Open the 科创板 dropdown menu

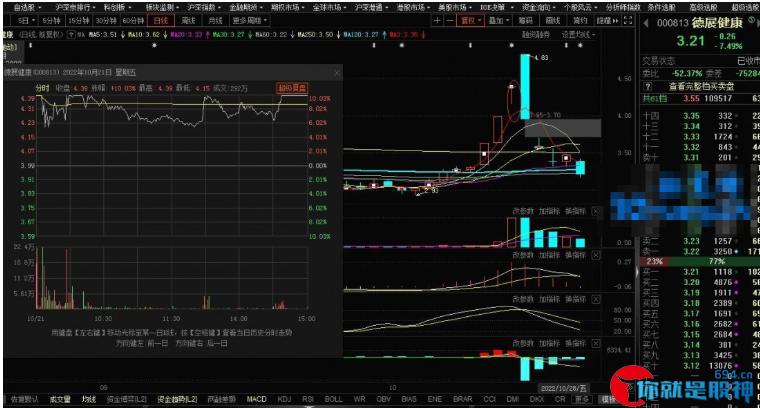click(117, 7)
